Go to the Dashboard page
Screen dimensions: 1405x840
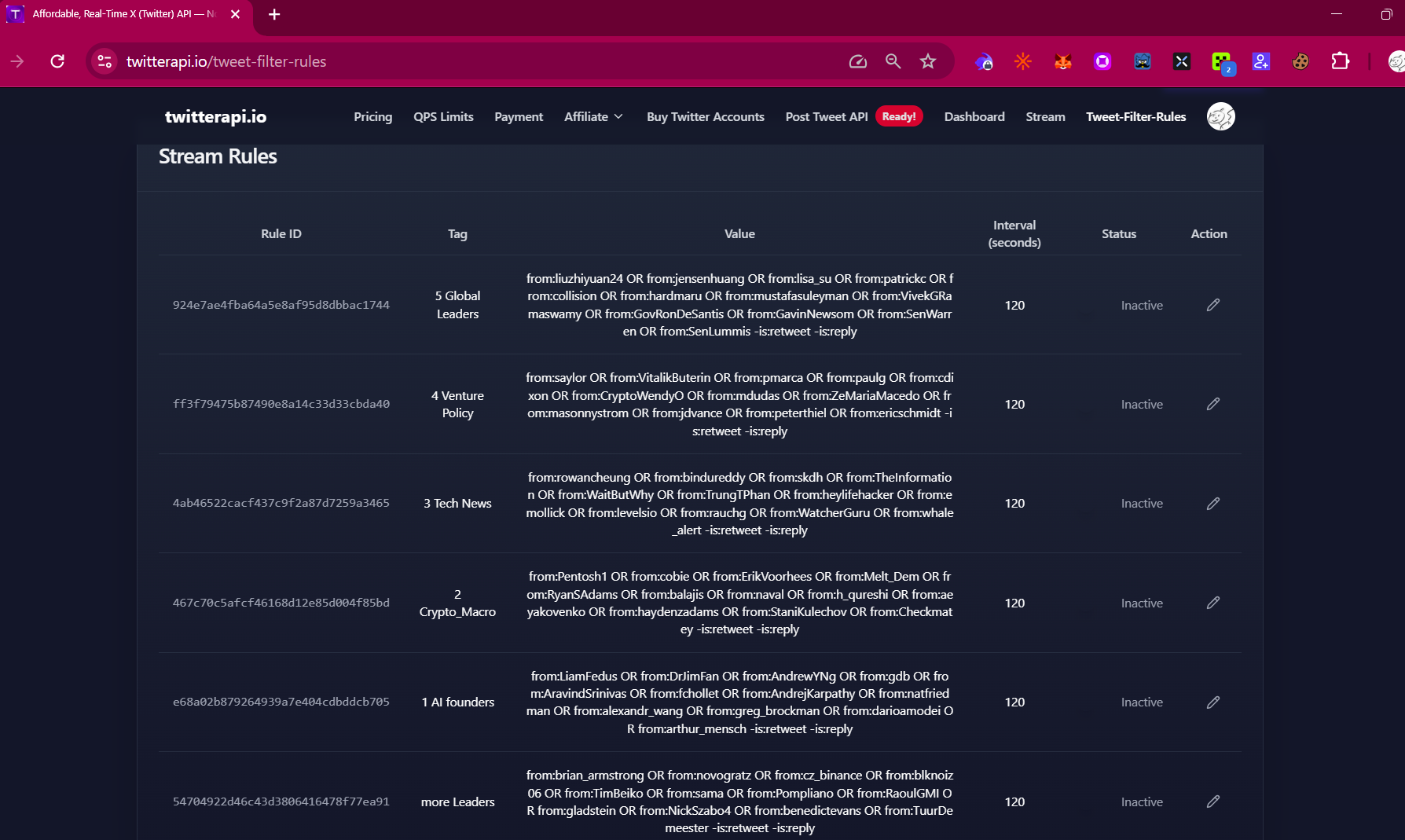974,116
